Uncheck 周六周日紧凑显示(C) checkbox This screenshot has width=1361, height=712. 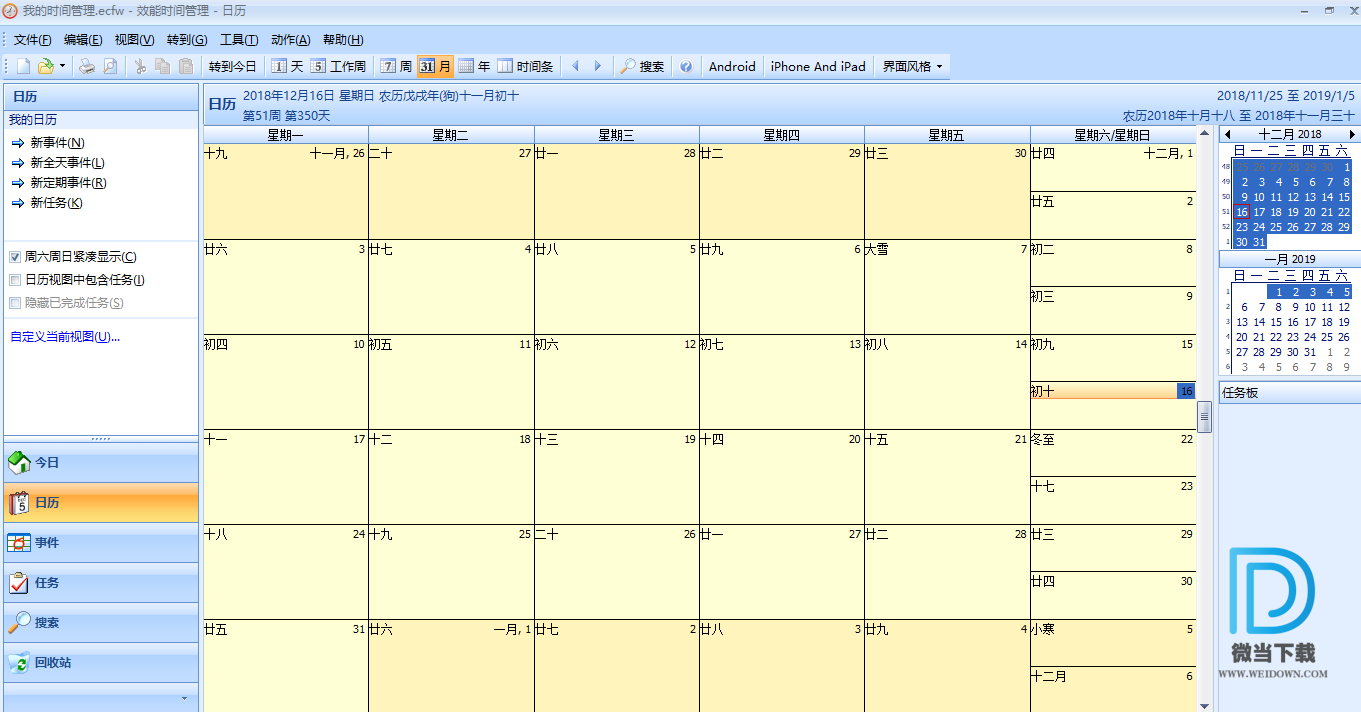coord(15,257)
